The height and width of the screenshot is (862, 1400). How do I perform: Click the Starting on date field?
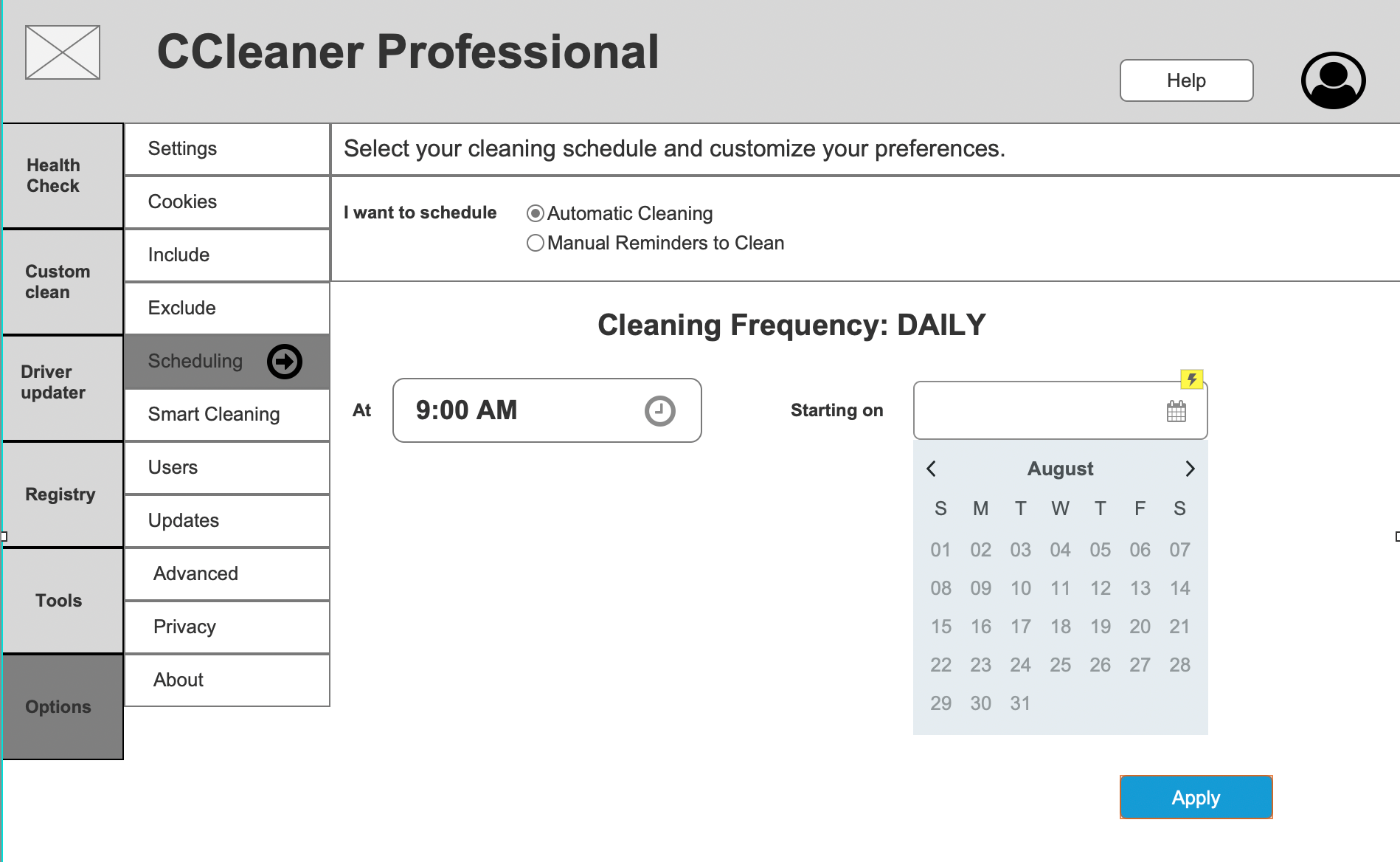click(1060, 410)
